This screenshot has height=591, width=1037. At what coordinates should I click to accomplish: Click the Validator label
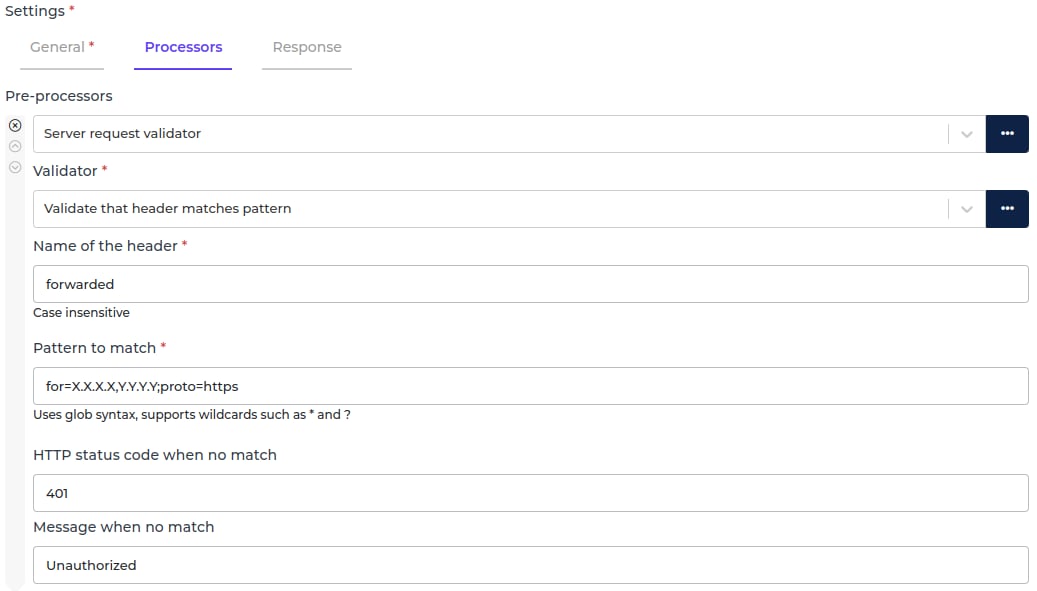tap(65, 171)
